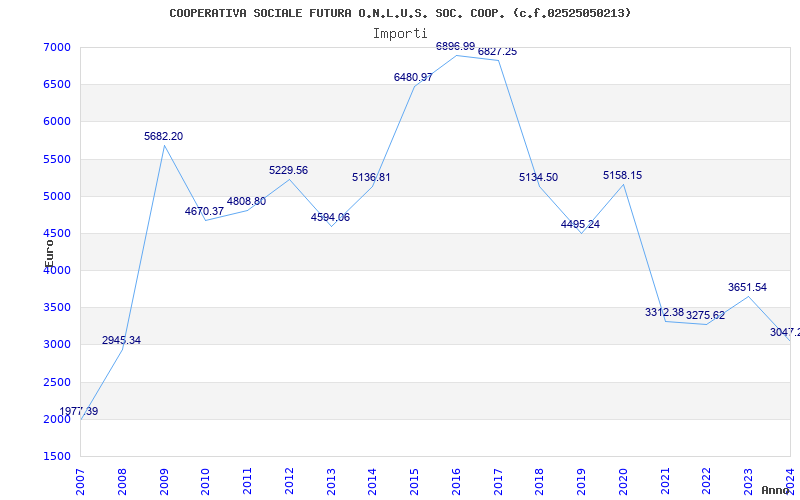Click the y-axis value 5000
This screenshot has height=500, width=800.
(x=57, y=196)
